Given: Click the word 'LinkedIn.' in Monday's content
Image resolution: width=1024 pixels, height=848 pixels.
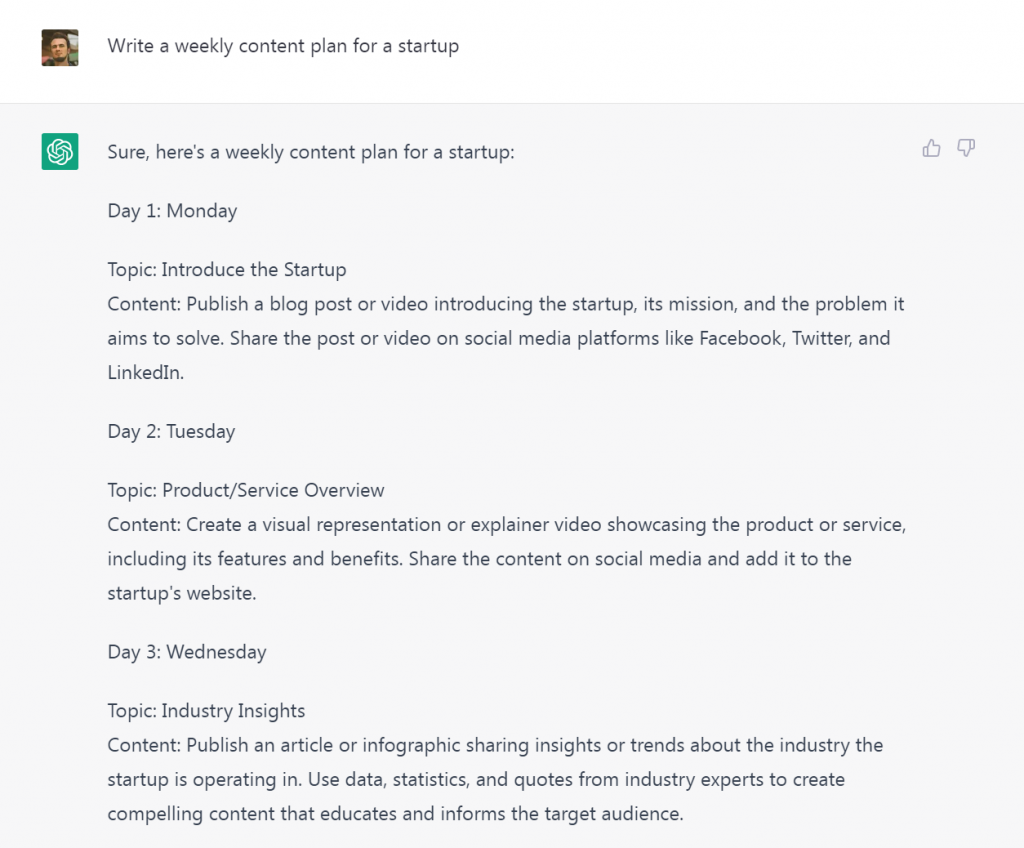Looking at the screenshot, I should tap(146, 372).
